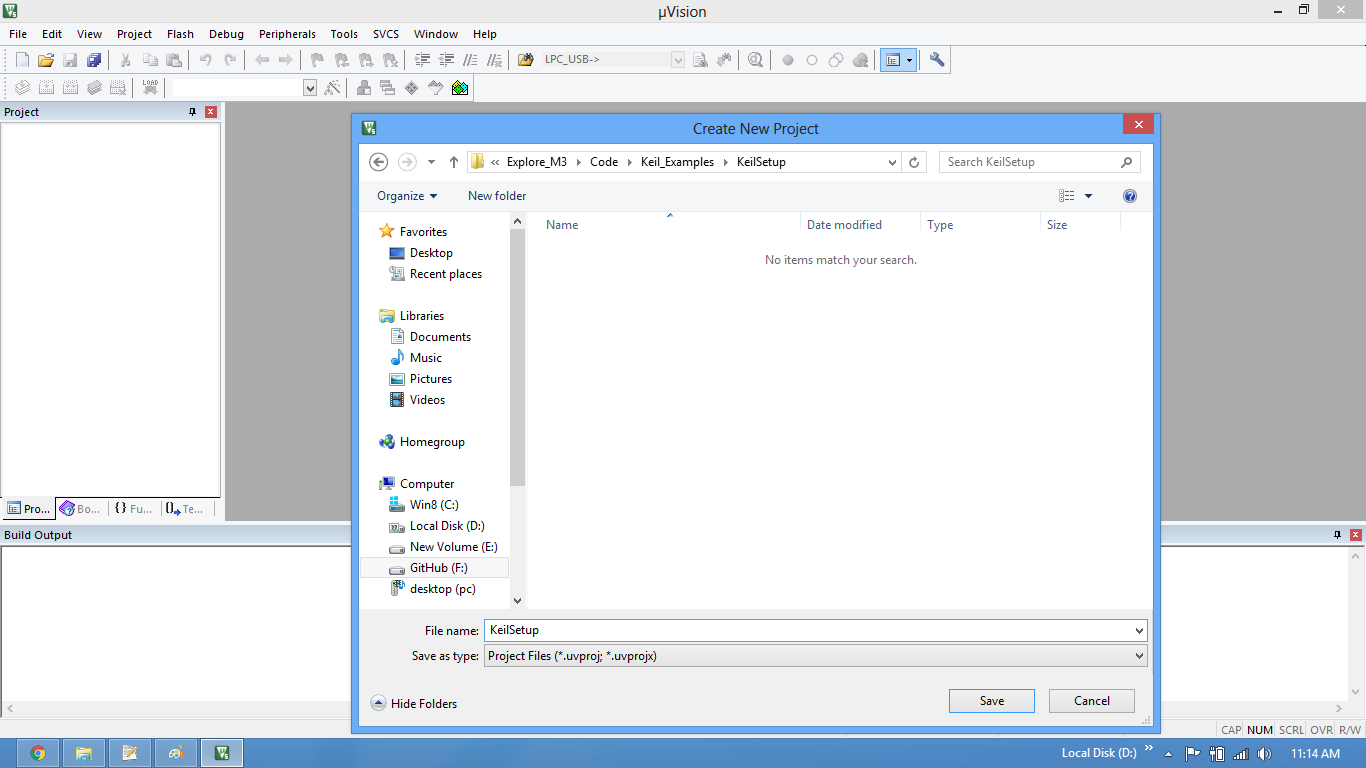Click the refresh icon beside address bar

click(914, 162)
